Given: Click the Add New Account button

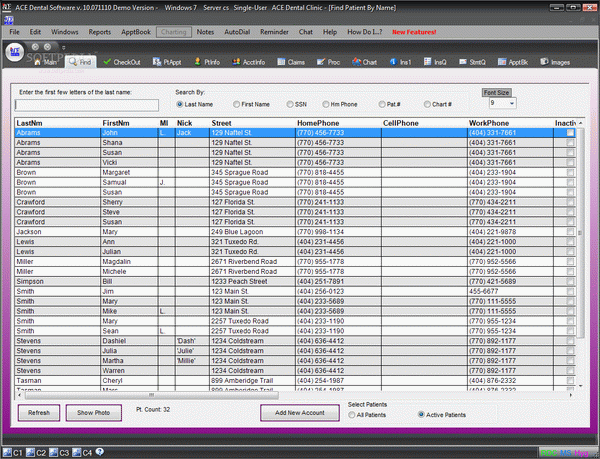Looking at the screenshot, I should 299,412.
